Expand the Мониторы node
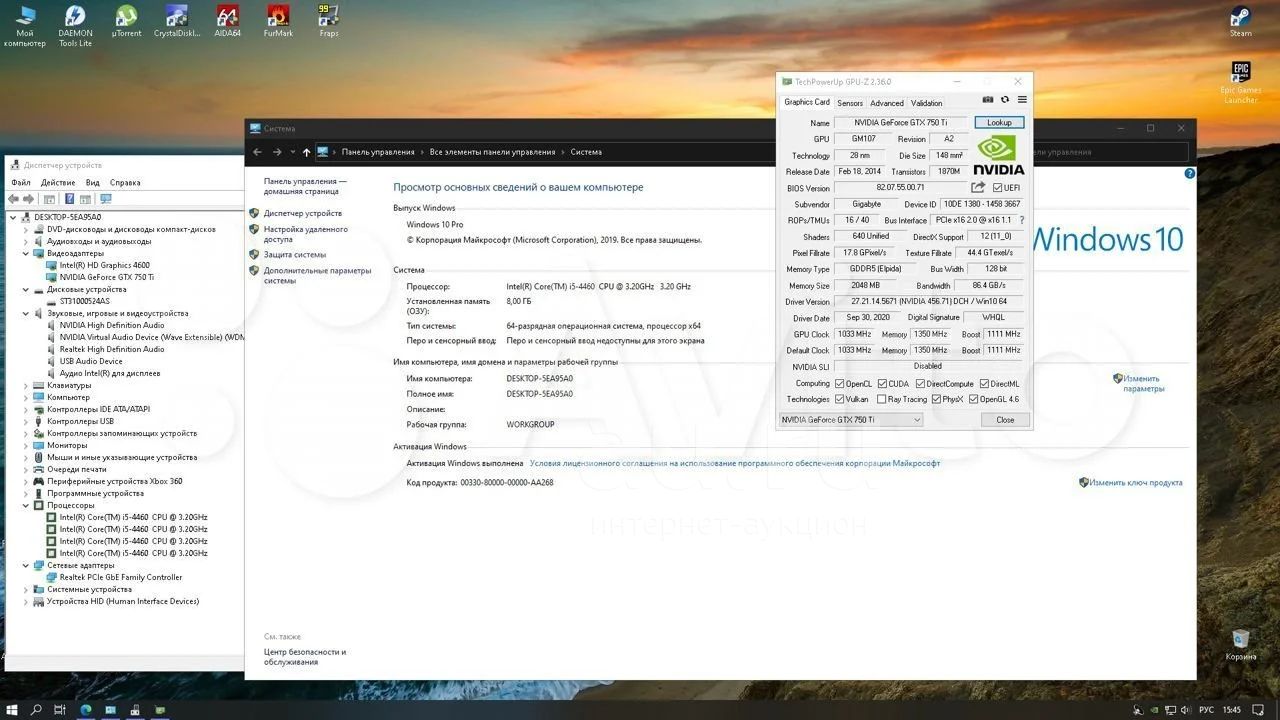 coord(26,445)
